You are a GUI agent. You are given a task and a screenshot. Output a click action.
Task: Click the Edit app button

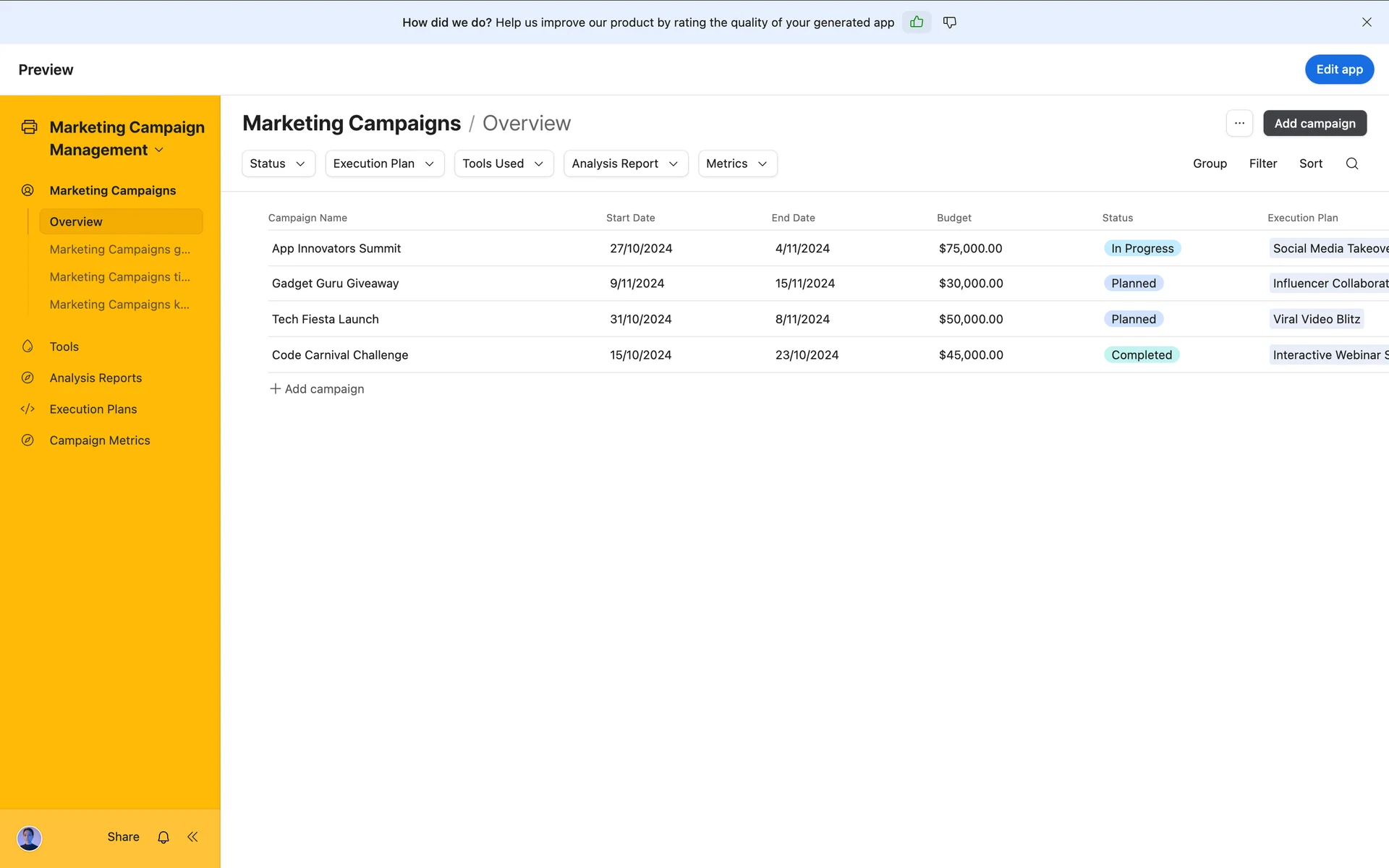tap(1339, 69)
